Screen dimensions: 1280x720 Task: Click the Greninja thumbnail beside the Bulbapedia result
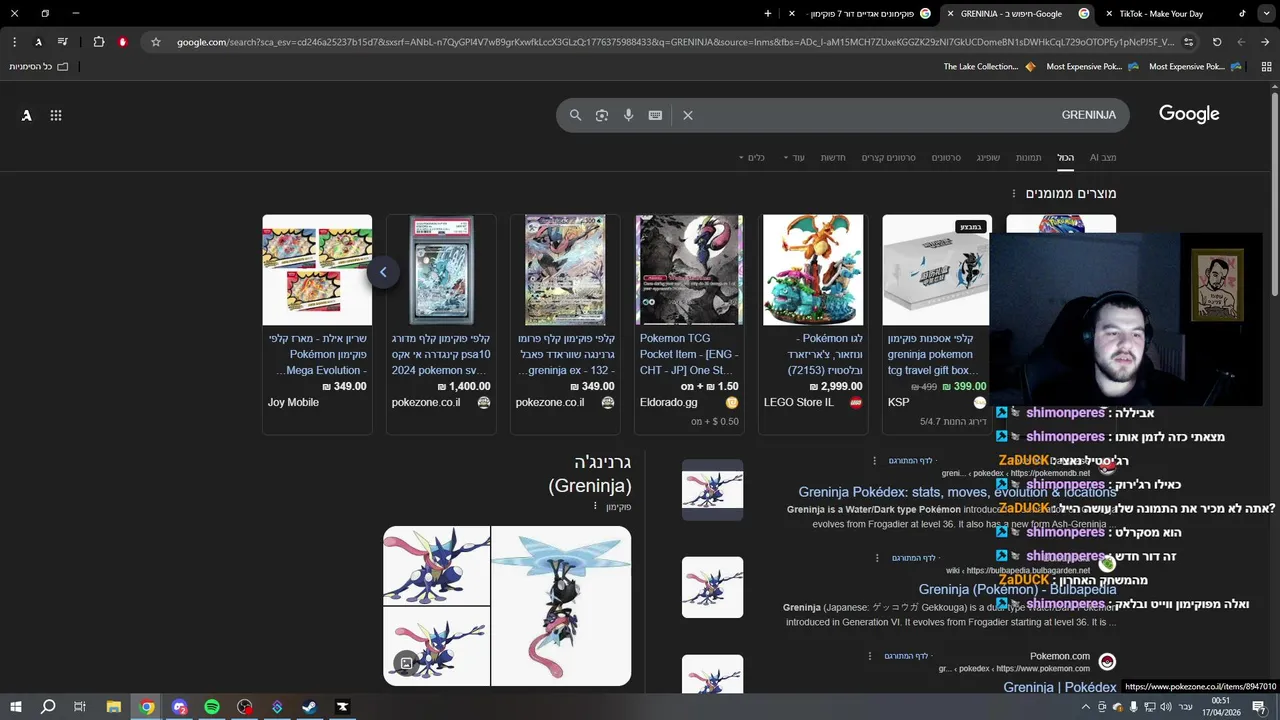(x=712, y=587)
